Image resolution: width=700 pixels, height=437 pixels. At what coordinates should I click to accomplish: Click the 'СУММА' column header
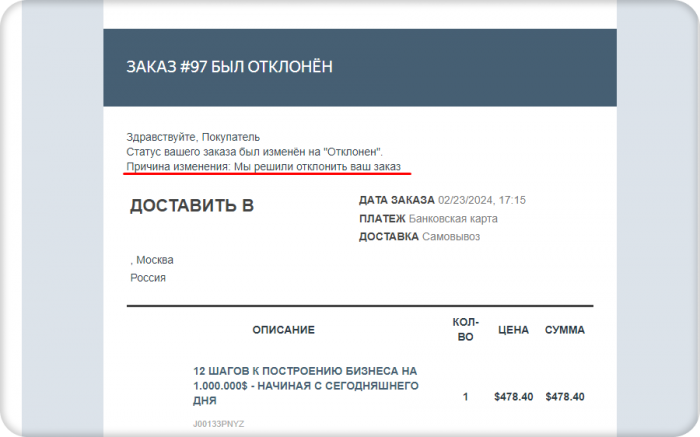[x=565, y=330]
